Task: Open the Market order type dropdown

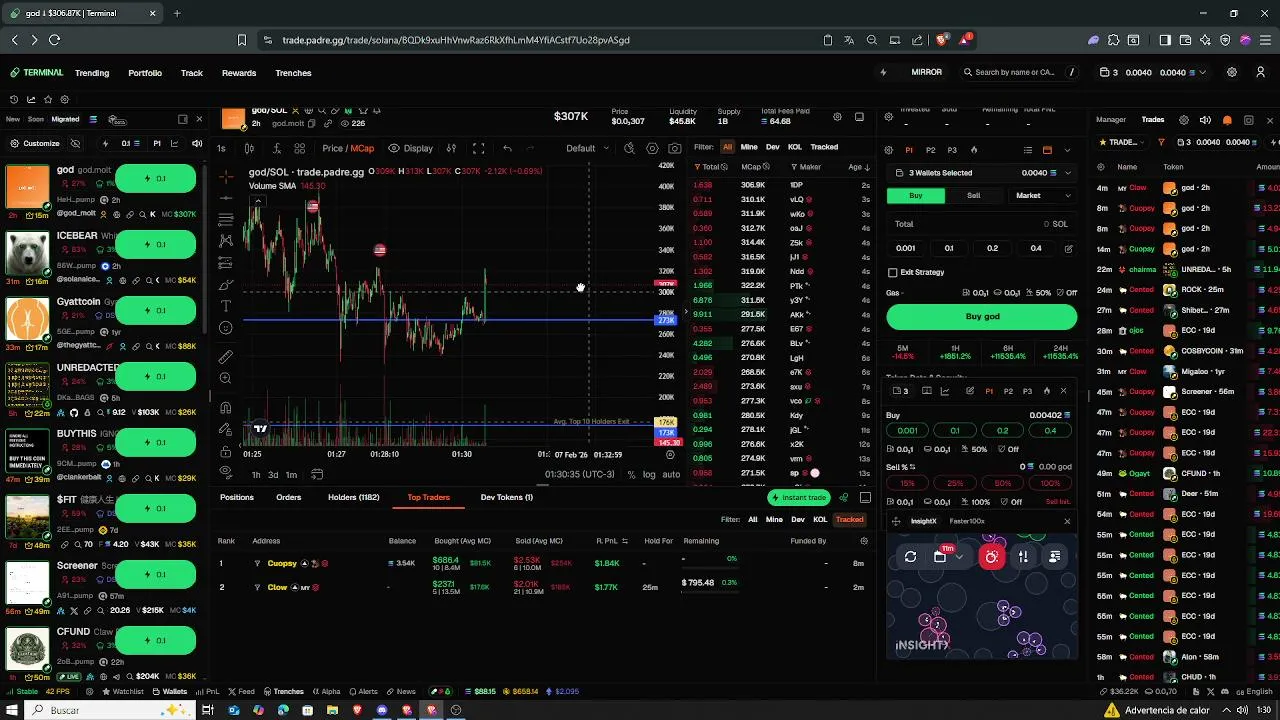Action: (x=1040, y=196)
